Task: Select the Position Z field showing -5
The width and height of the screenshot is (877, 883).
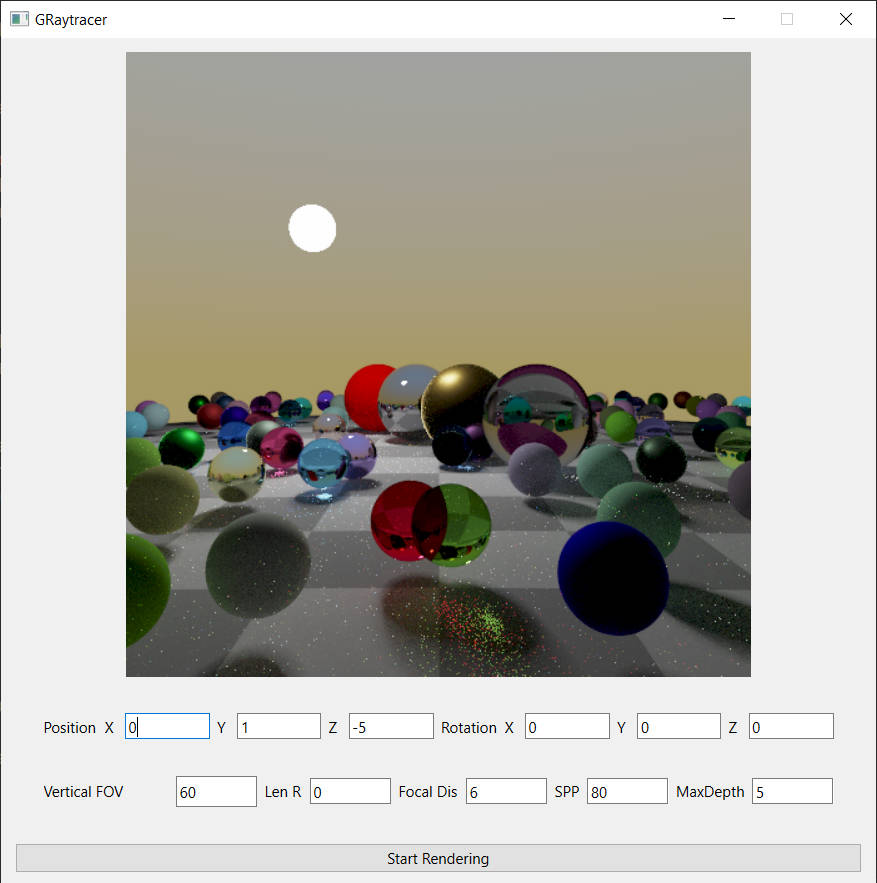Action: (390, 727)
